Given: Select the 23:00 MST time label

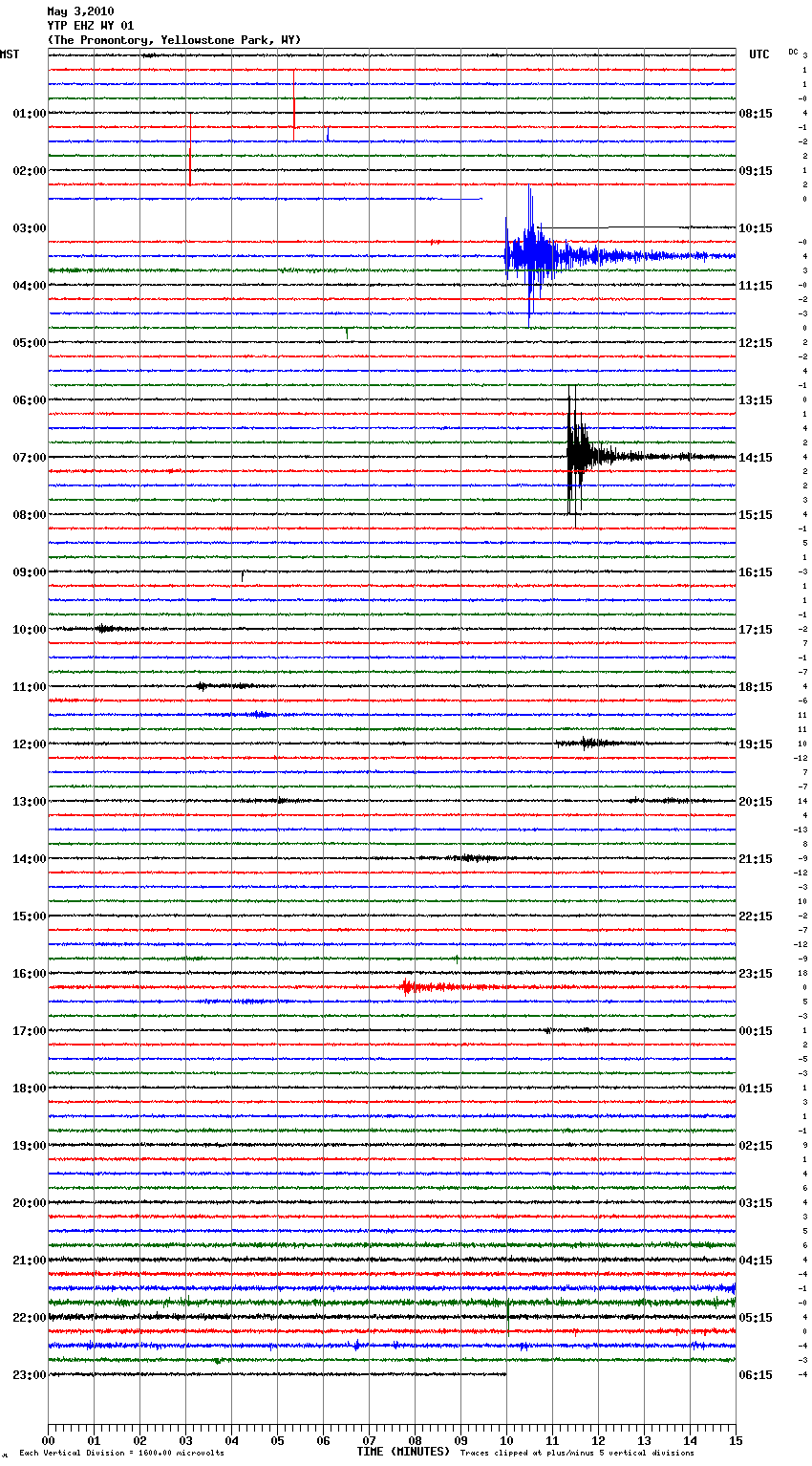Looking at the screenshot, I should coord(30,1375).
